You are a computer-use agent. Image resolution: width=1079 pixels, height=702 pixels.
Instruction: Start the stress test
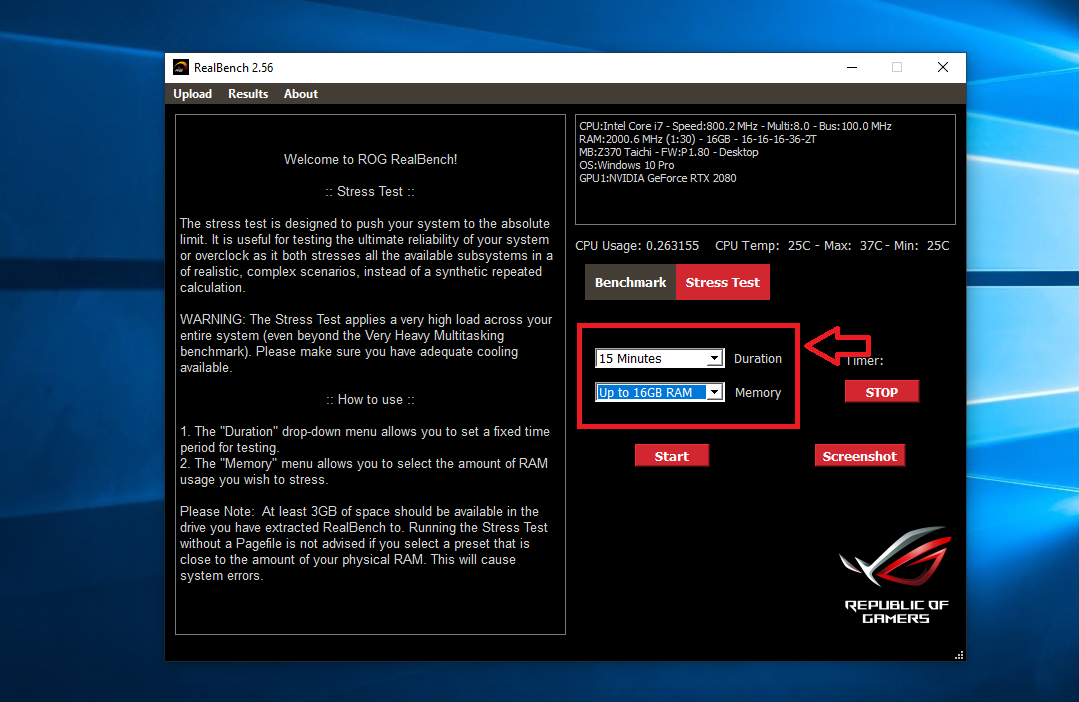tap(672, 456)
